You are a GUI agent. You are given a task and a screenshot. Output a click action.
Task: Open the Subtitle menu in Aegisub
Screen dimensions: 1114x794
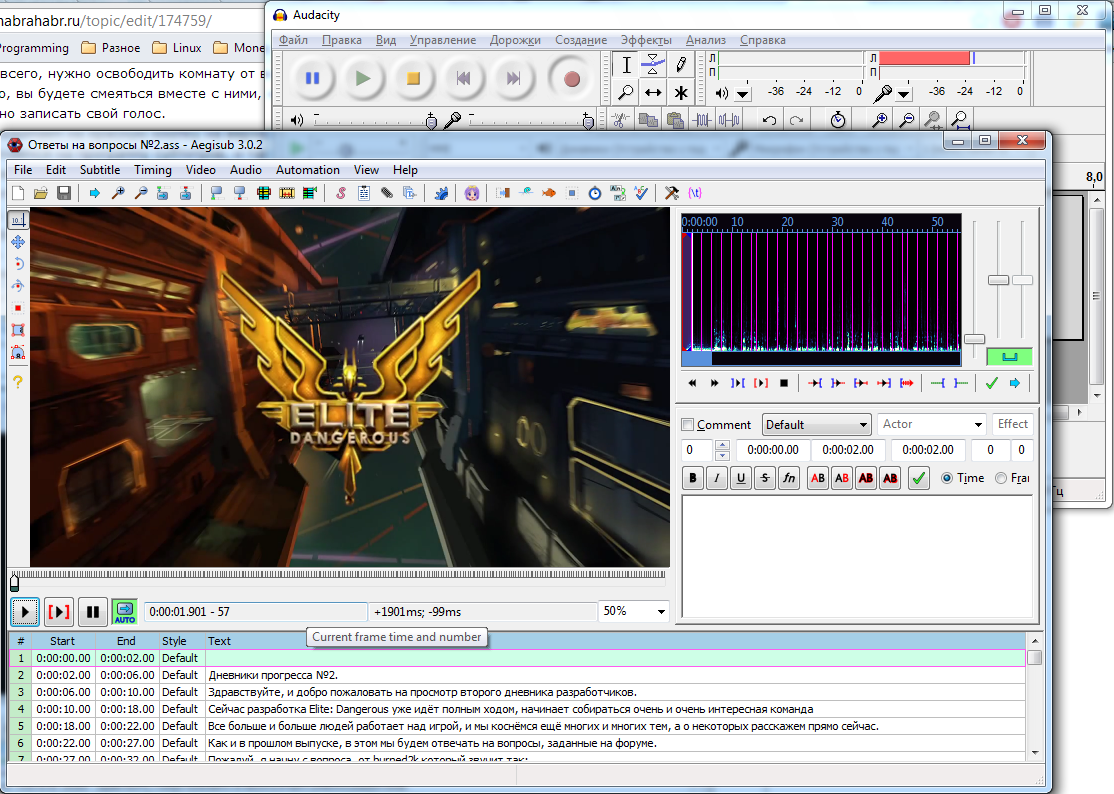(x=100, y=170)
